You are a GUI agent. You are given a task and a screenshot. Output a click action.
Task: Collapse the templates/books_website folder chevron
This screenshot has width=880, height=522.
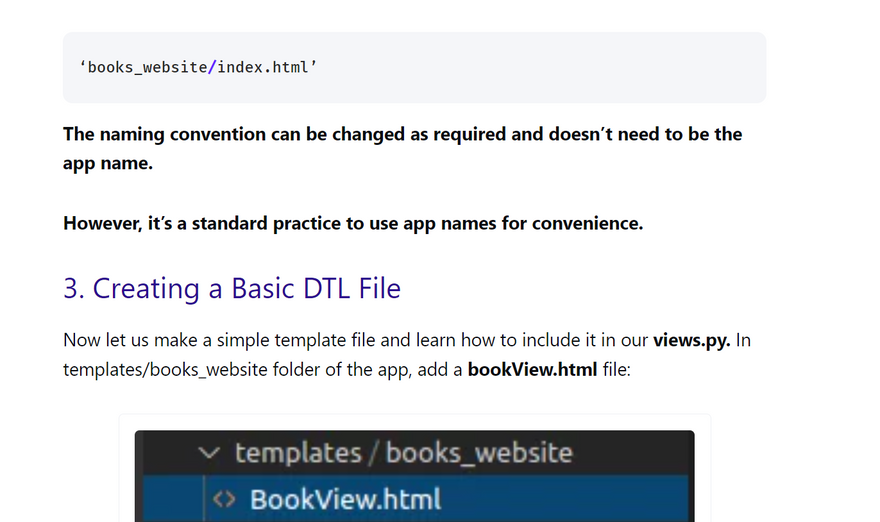coord(208,453)
